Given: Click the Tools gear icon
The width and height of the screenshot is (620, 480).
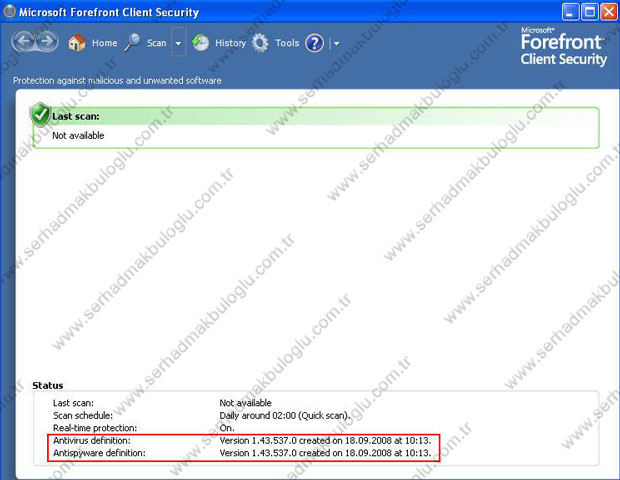Looking at the screenshot, I should (260, 43).
